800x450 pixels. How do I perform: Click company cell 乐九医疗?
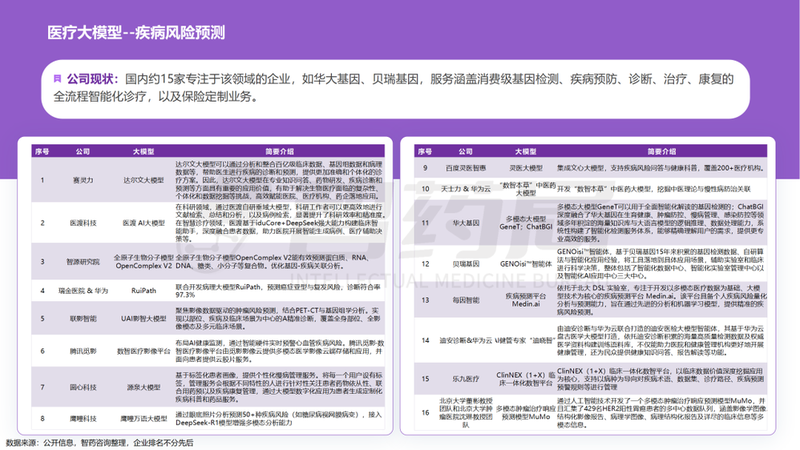pos(465,379)
